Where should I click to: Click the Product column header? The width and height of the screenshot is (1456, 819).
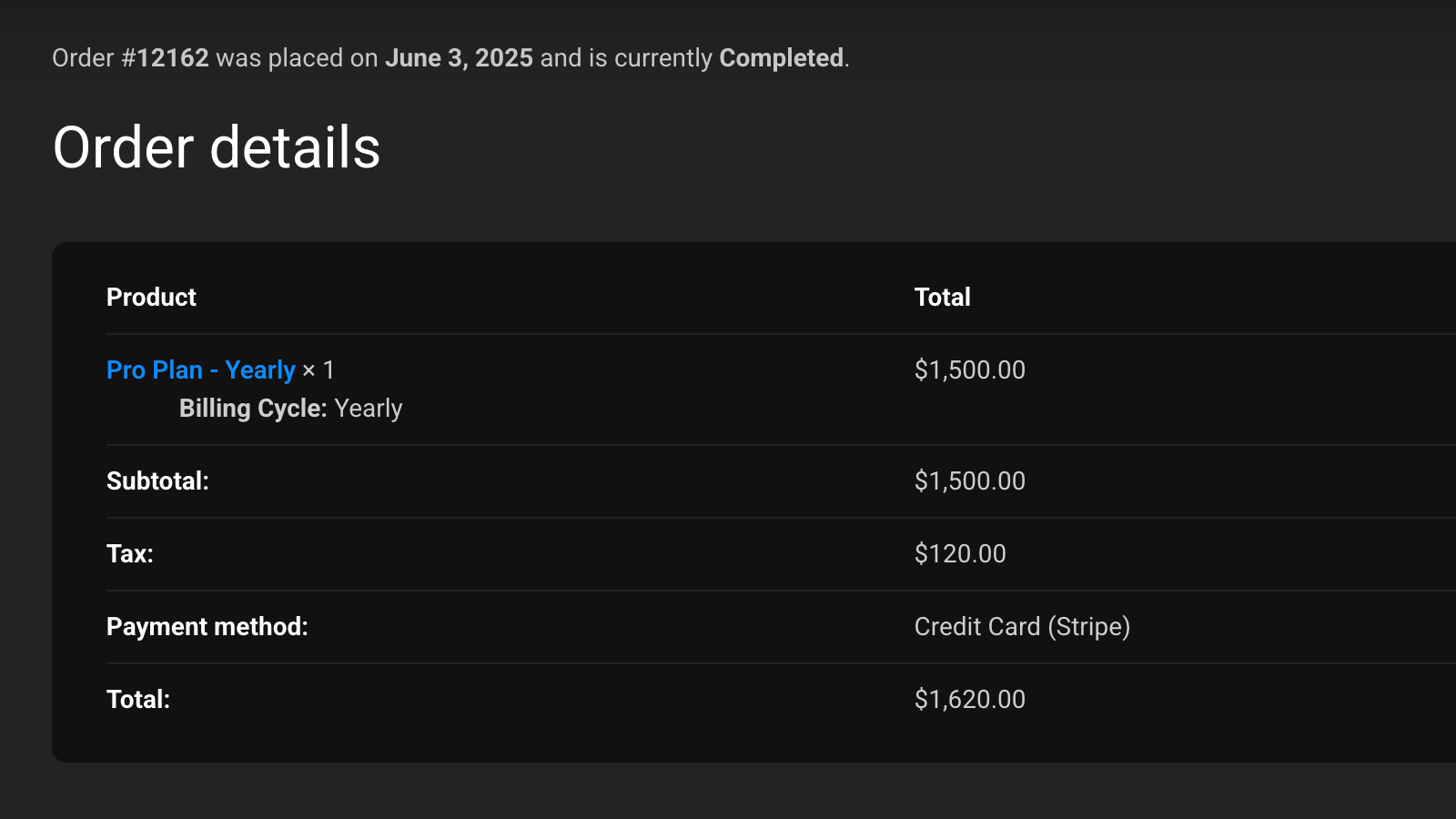point(151,298)
